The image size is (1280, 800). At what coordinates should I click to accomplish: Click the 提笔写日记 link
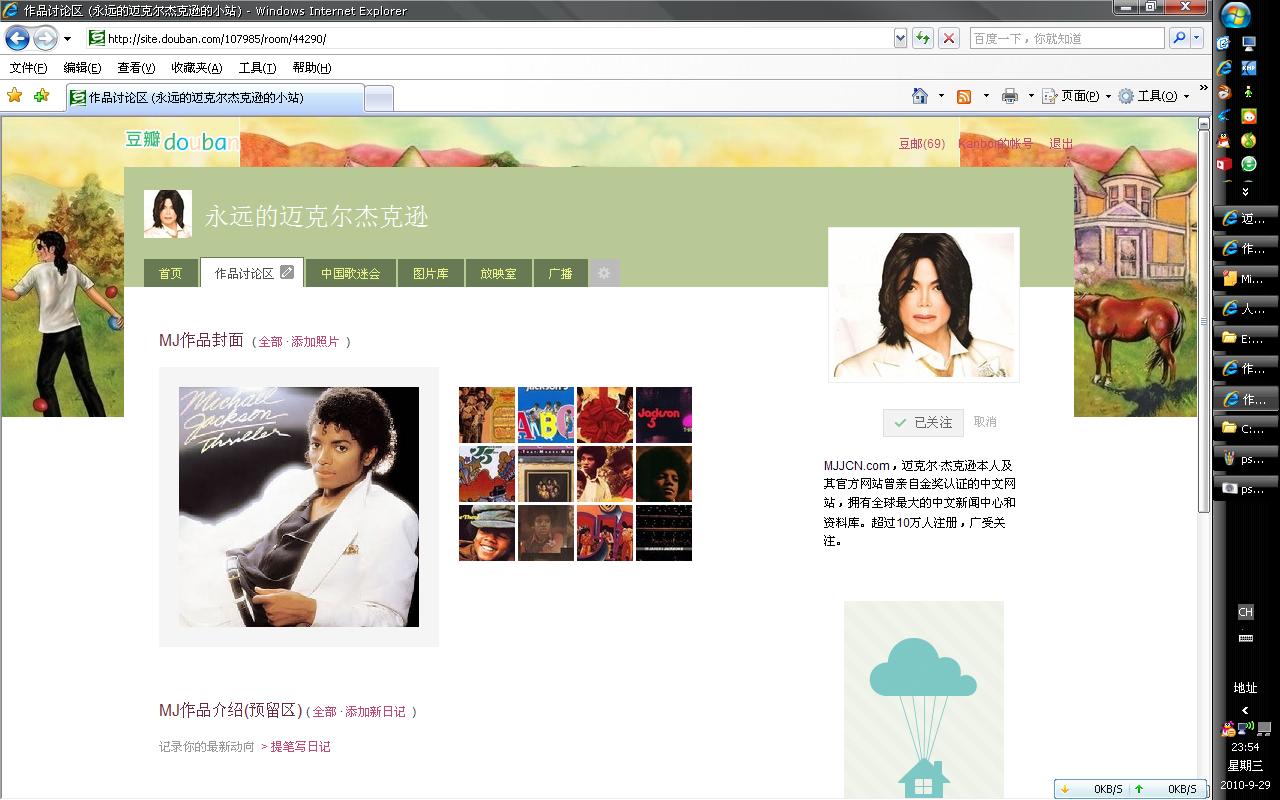[x=300, y=747]
